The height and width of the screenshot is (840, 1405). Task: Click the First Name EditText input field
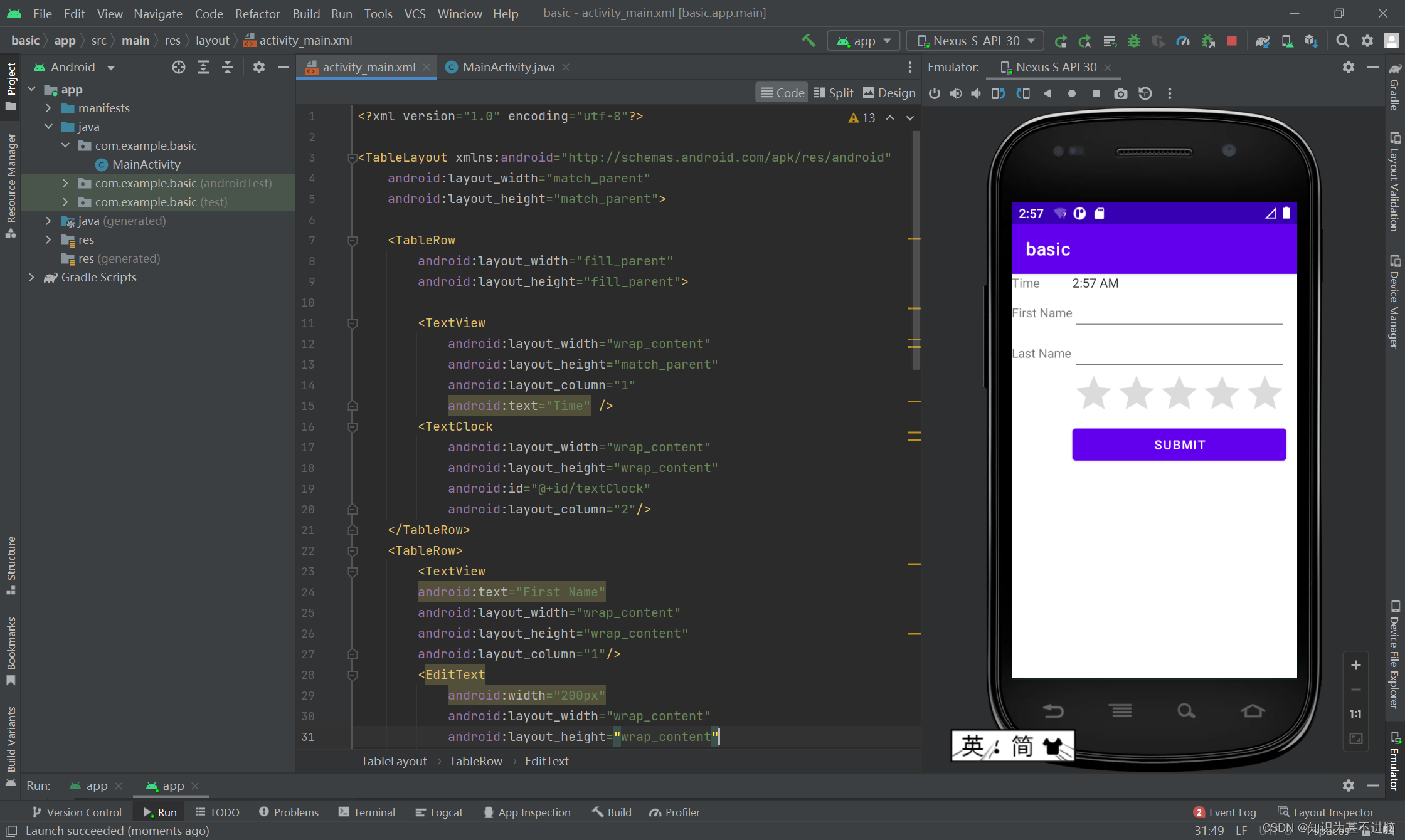tap(1180, 317)
